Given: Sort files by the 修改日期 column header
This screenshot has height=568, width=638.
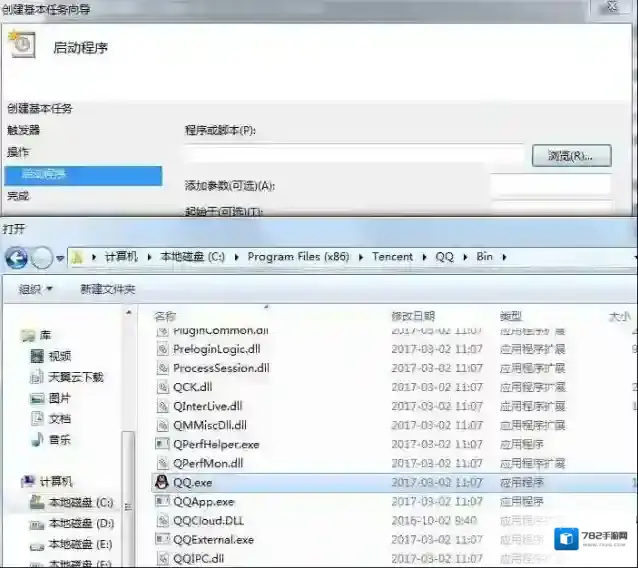Looking at the screenshot, I should click(413, 316).
